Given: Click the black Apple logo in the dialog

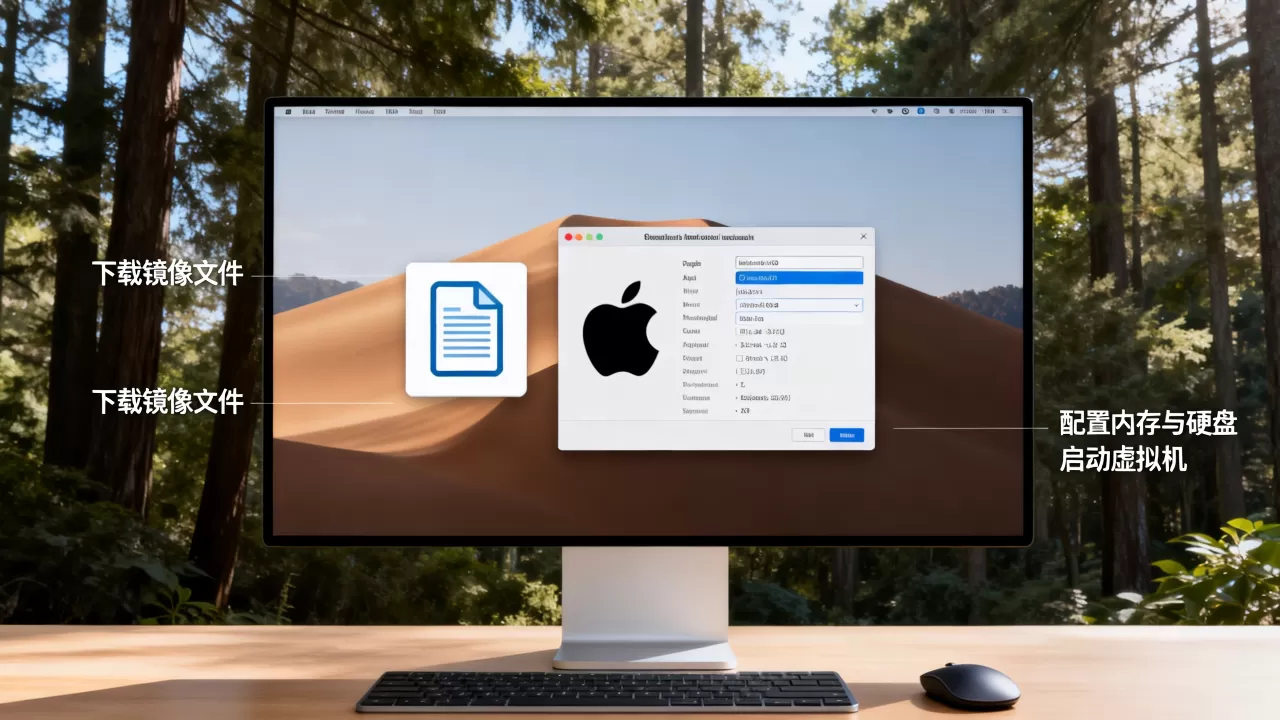Looking at the screenshot, I should pos(620,328).
